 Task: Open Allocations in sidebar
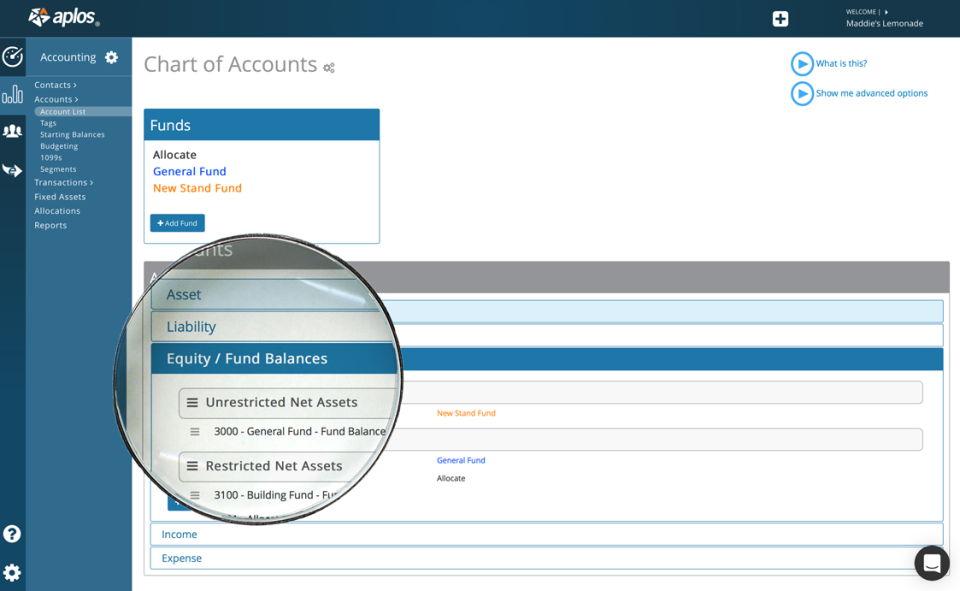tap(57, 211)
